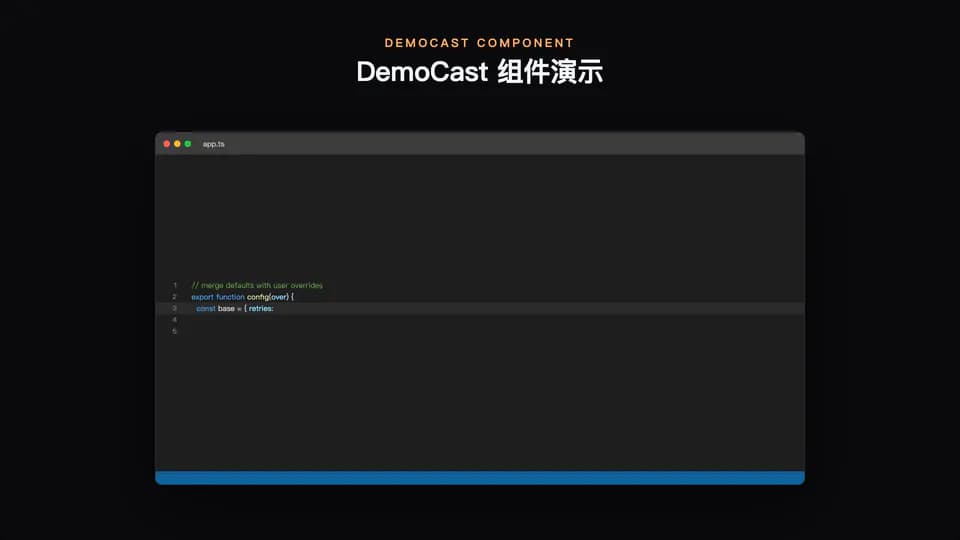The height and width of the screenshot is (540, 960).
Task: Click the "DemoCast 组件演示" heading
Action: [x=480, y=72]
